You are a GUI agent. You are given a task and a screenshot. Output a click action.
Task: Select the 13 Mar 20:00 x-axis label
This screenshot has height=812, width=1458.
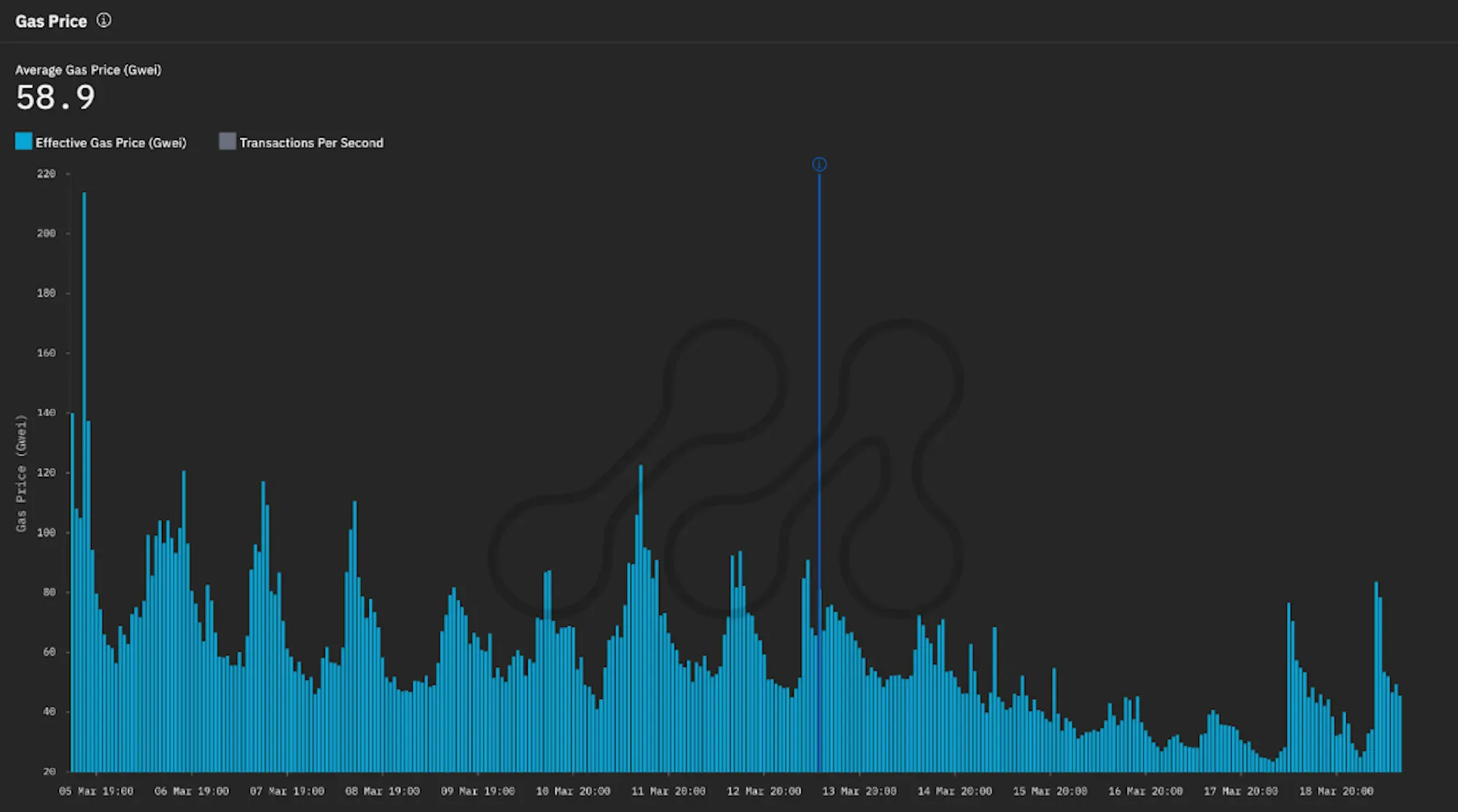click(x=859, y=792)
